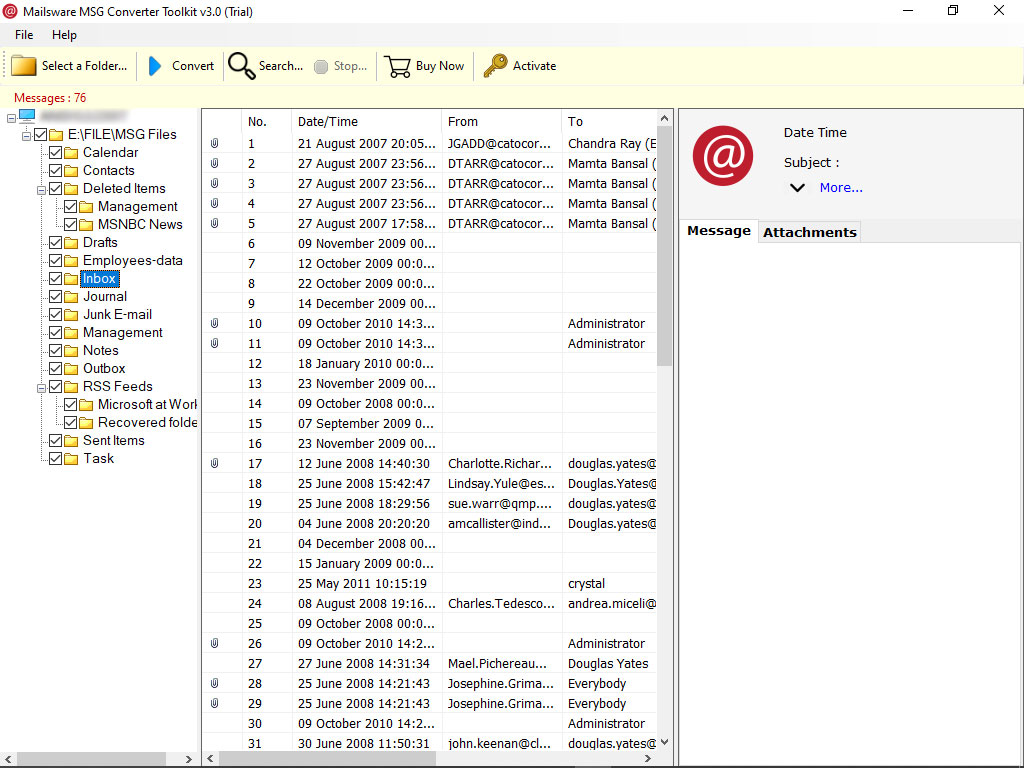
Task: Click the Search magnifying glass icon
Action: point(242,66)
